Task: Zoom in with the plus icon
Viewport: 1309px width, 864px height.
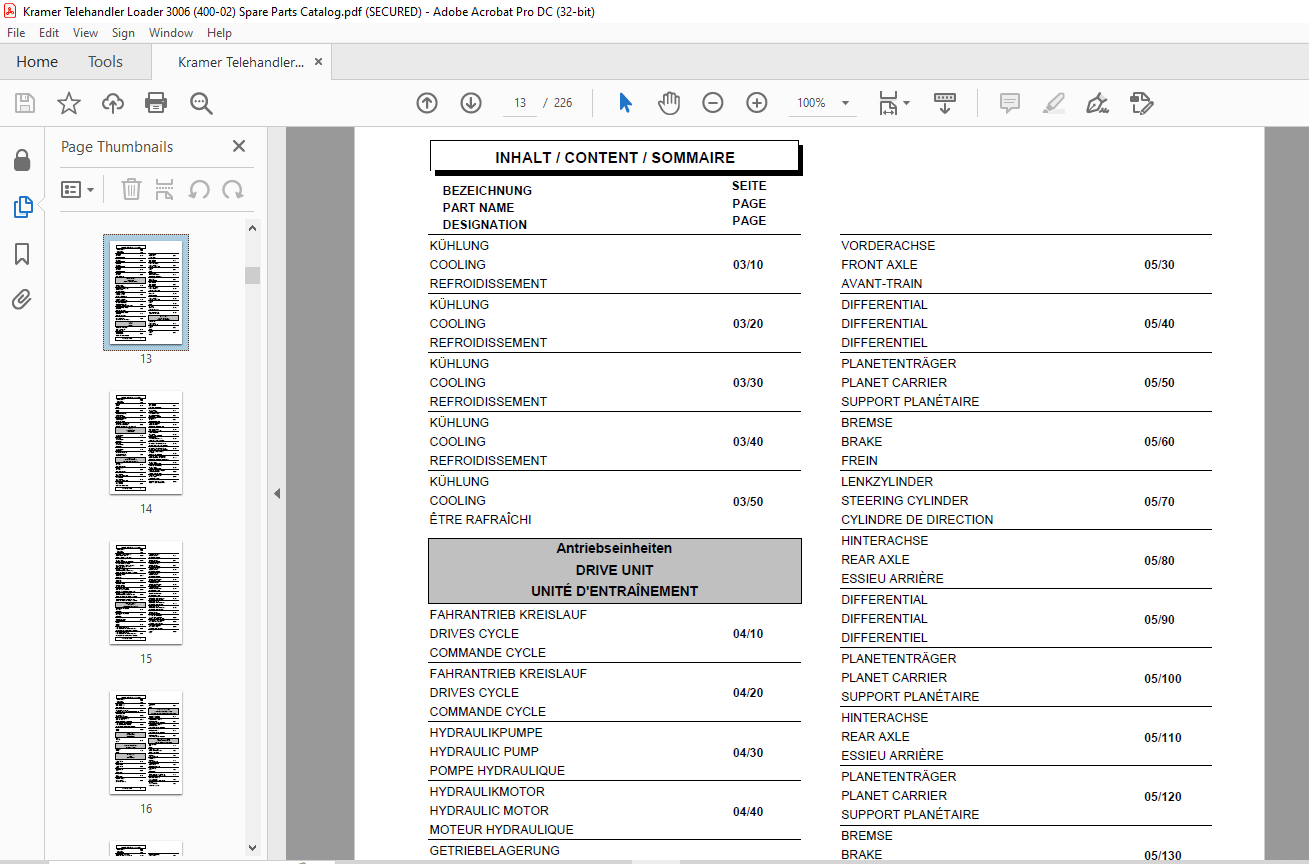Action: (757, 103)
